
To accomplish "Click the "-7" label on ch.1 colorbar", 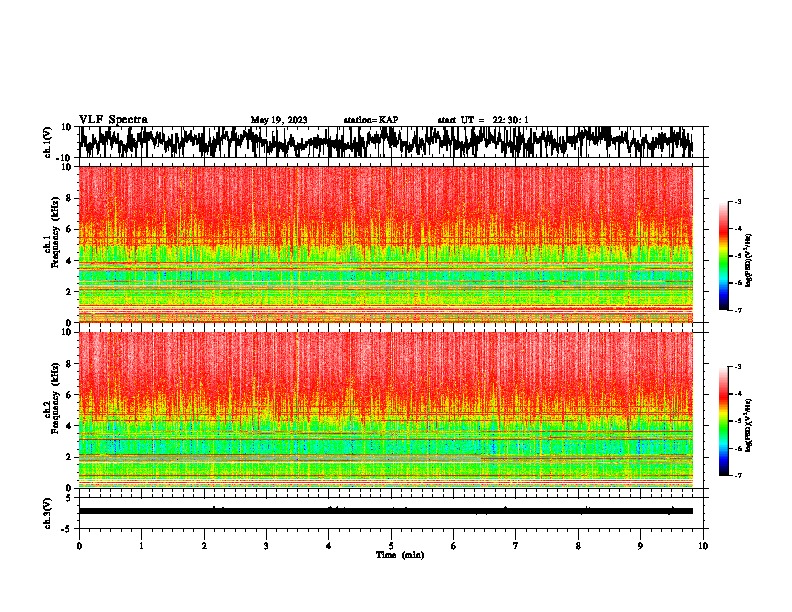I will click(x=738, y=310).
